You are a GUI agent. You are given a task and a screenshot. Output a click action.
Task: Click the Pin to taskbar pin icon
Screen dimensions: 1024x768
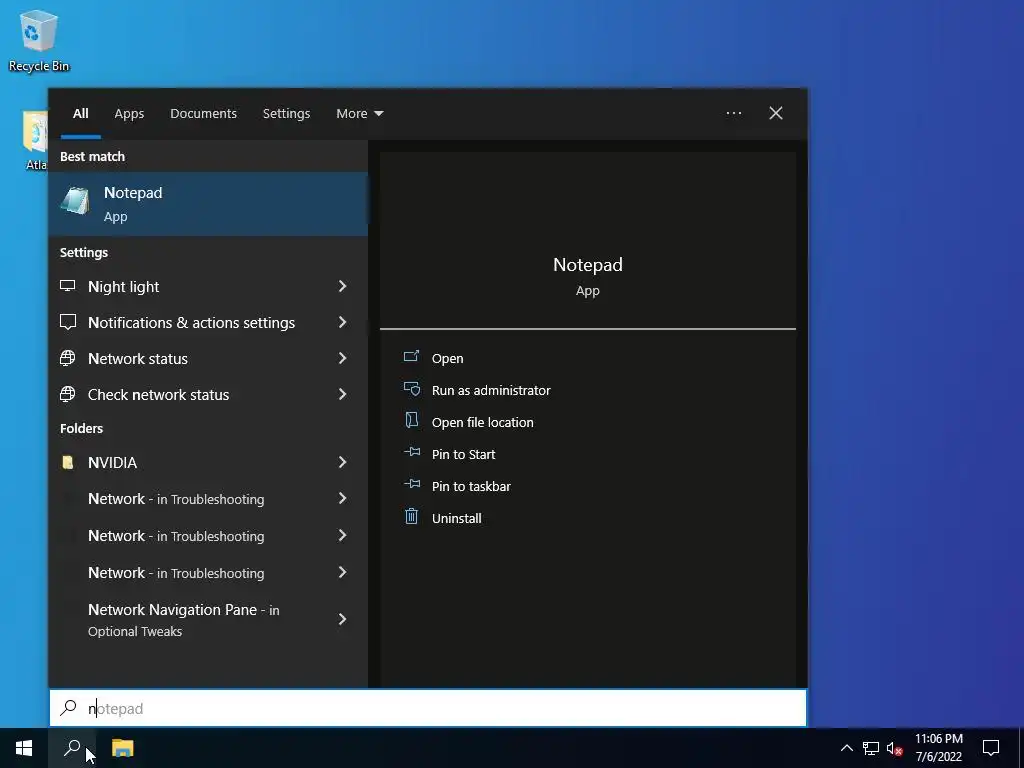coord(411,484)
